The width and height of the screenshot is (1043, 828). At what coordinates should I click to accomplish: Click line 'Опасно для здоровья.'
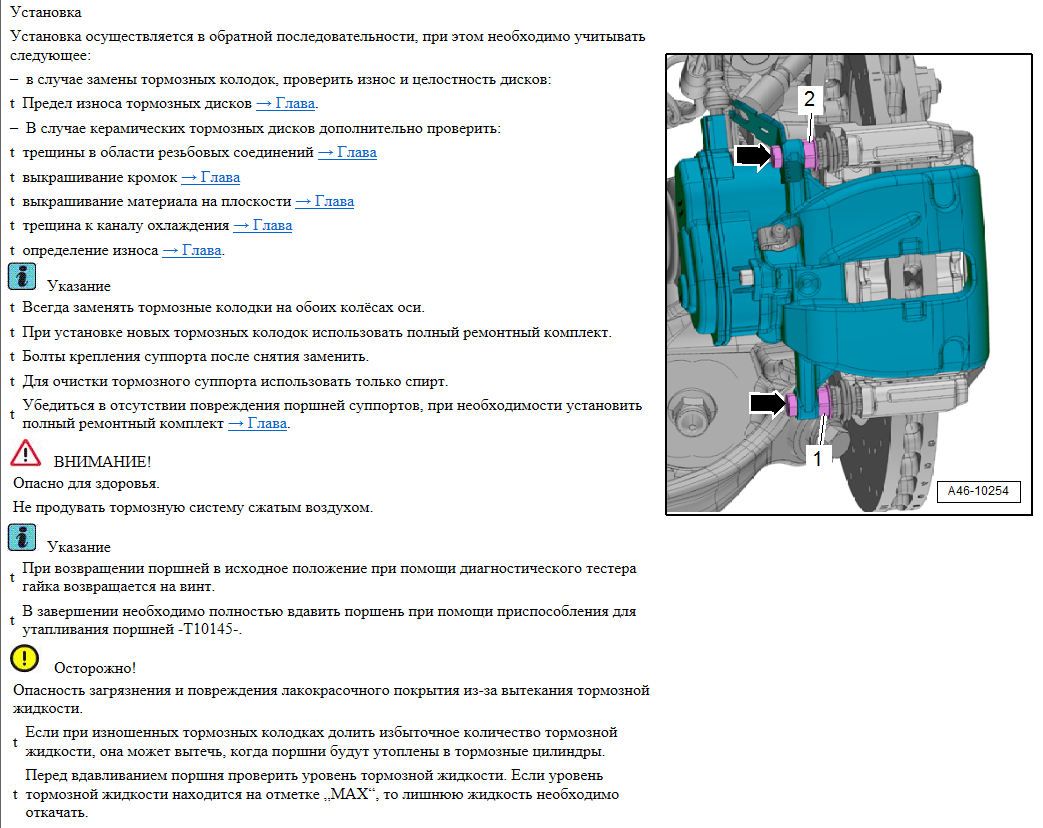(x=86, y=483)
